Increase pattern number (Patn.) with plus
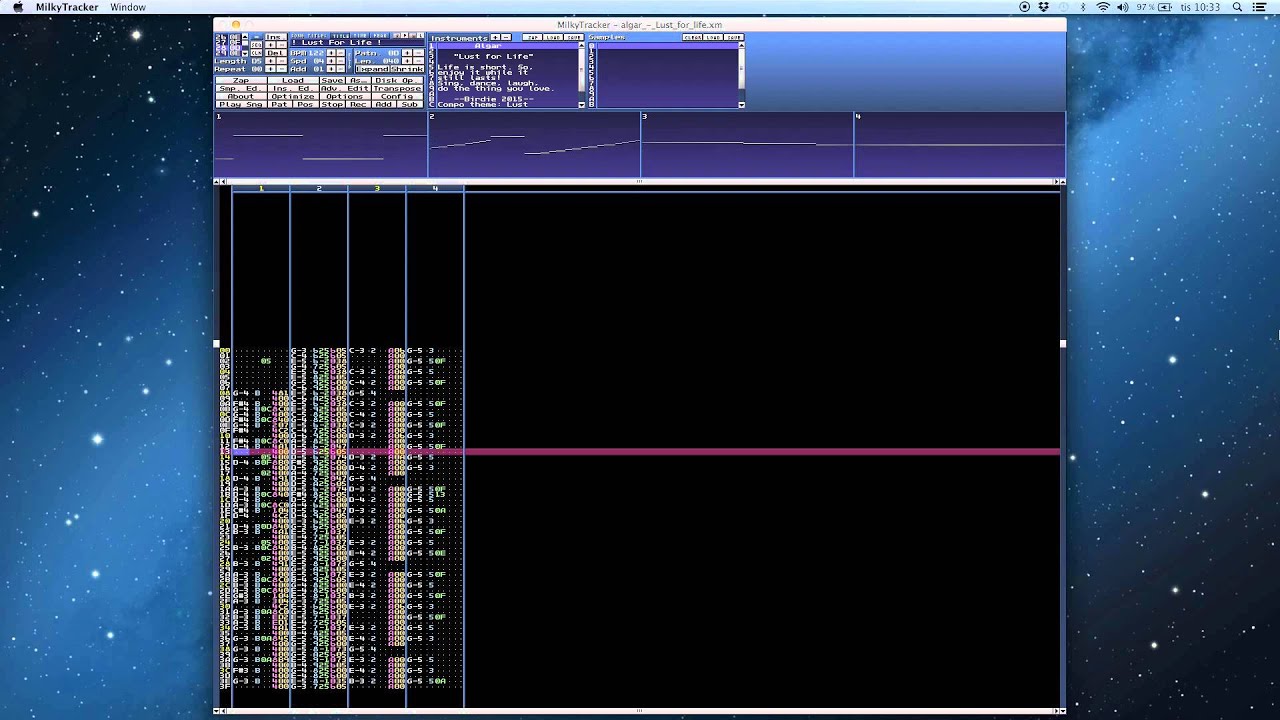 pos(407,53)
